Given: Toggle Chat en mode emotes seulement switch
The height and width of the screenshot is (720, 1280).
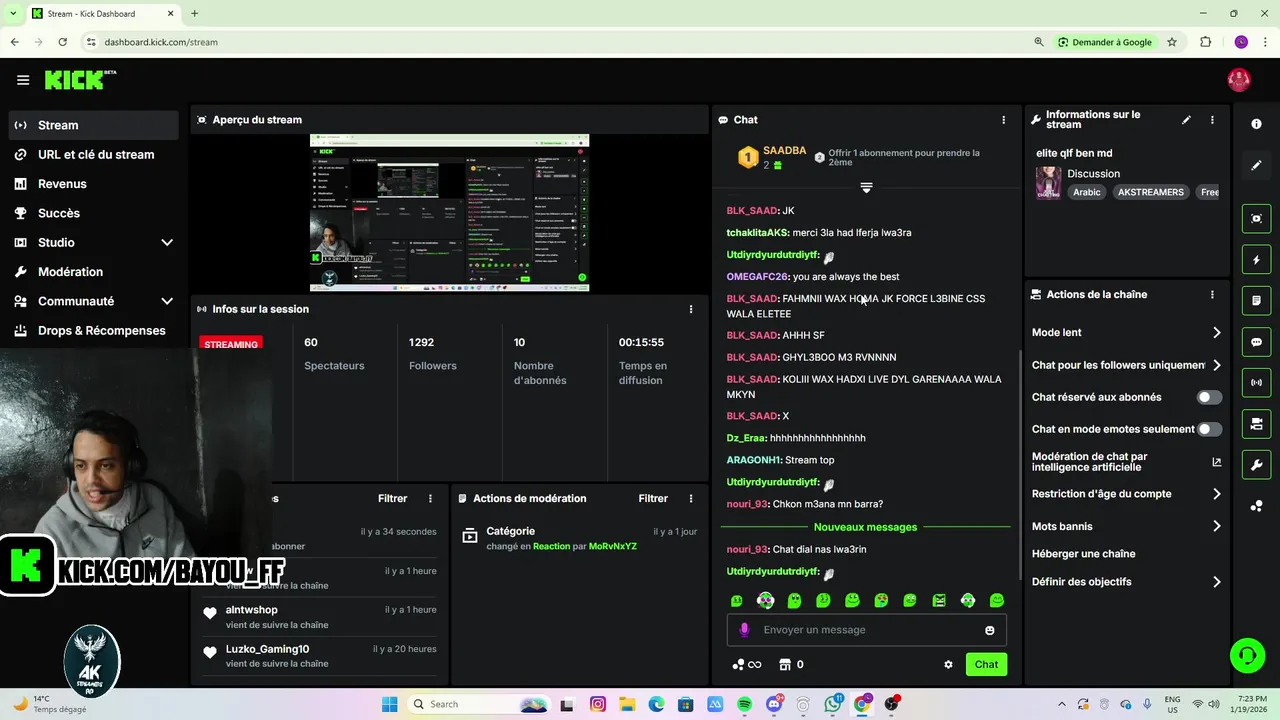Looking at the screenshot, I should 1210,429.
